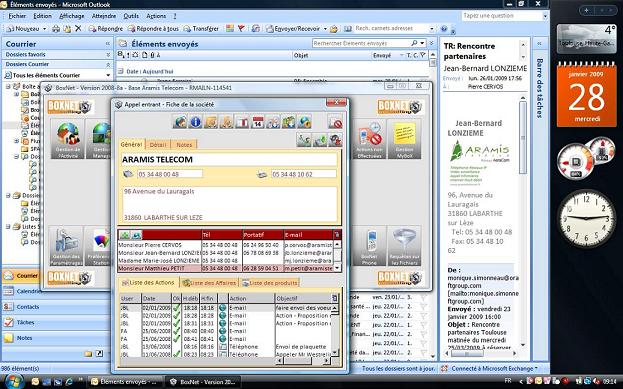Viewport: 623px width, 389px height.
Task: Click the phone with green arrow icon
Action: point(320,140)
